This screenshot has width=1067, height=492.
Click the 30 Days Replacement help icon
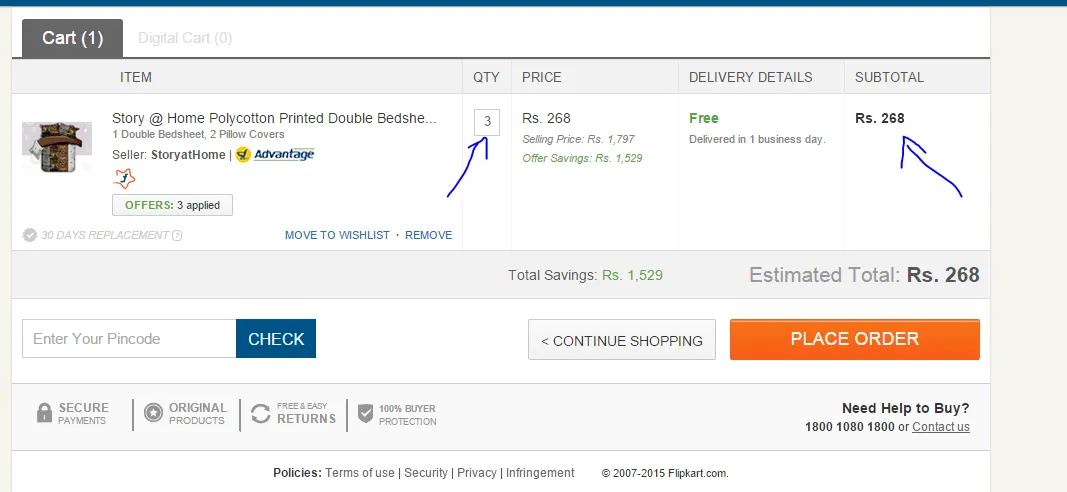(x=177, y=235)
